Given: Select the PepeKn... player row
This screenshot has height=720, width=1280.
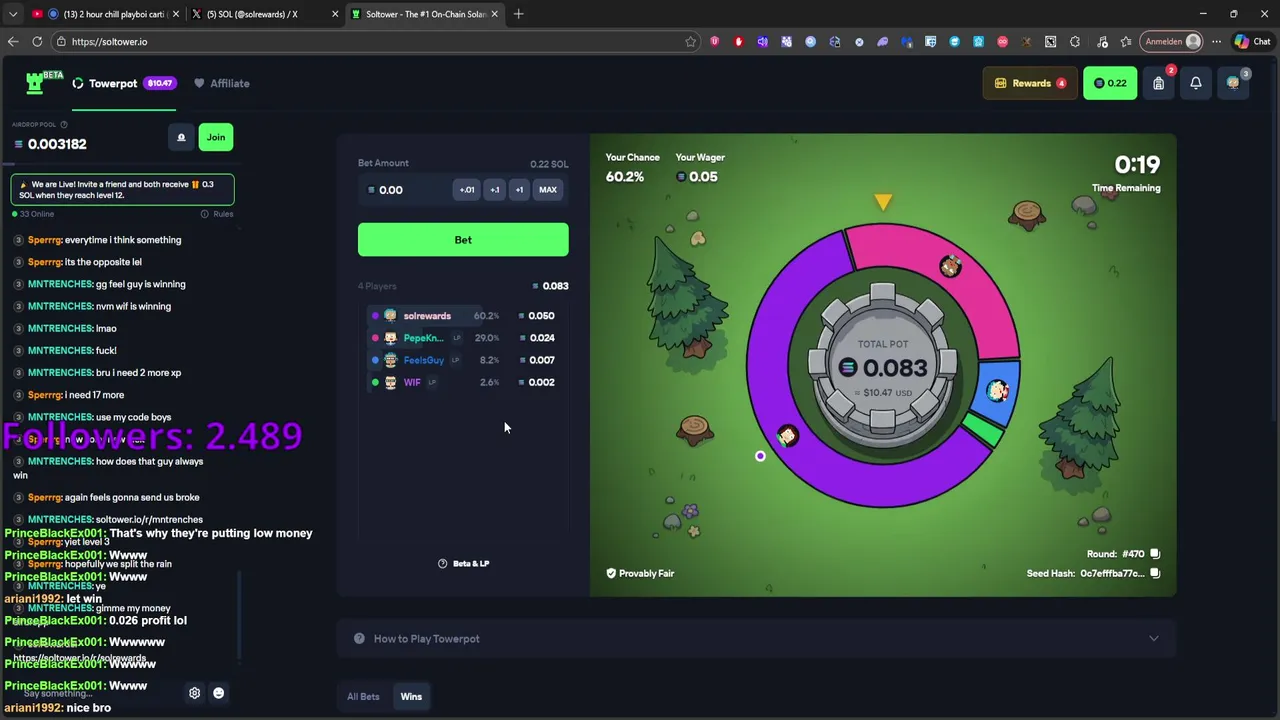Looking at the screenshot, I should (x=462, y=338).
